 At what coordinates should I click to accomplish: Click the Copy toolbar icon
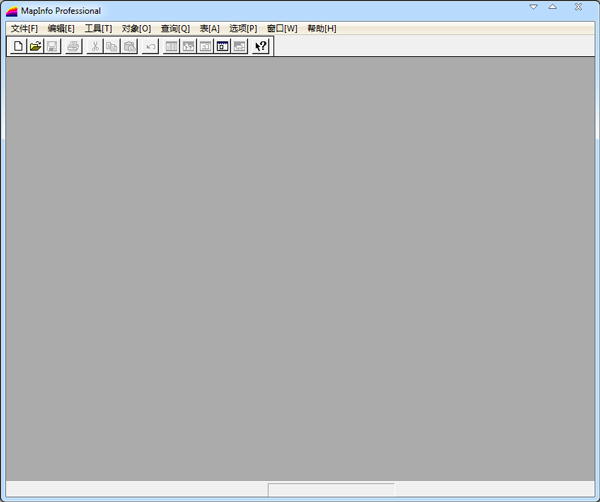point(111,46)
